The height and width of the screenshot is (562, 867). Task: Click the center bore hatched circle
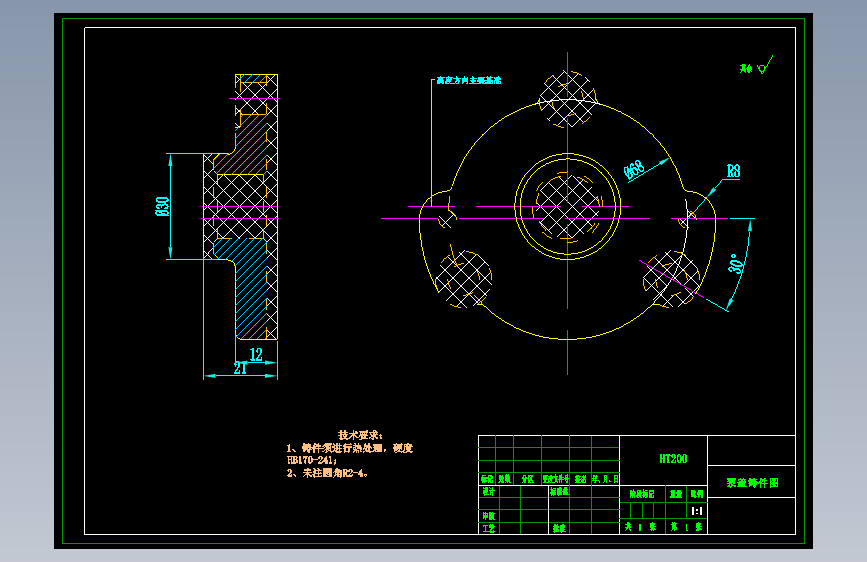click(x=567, y=207)
